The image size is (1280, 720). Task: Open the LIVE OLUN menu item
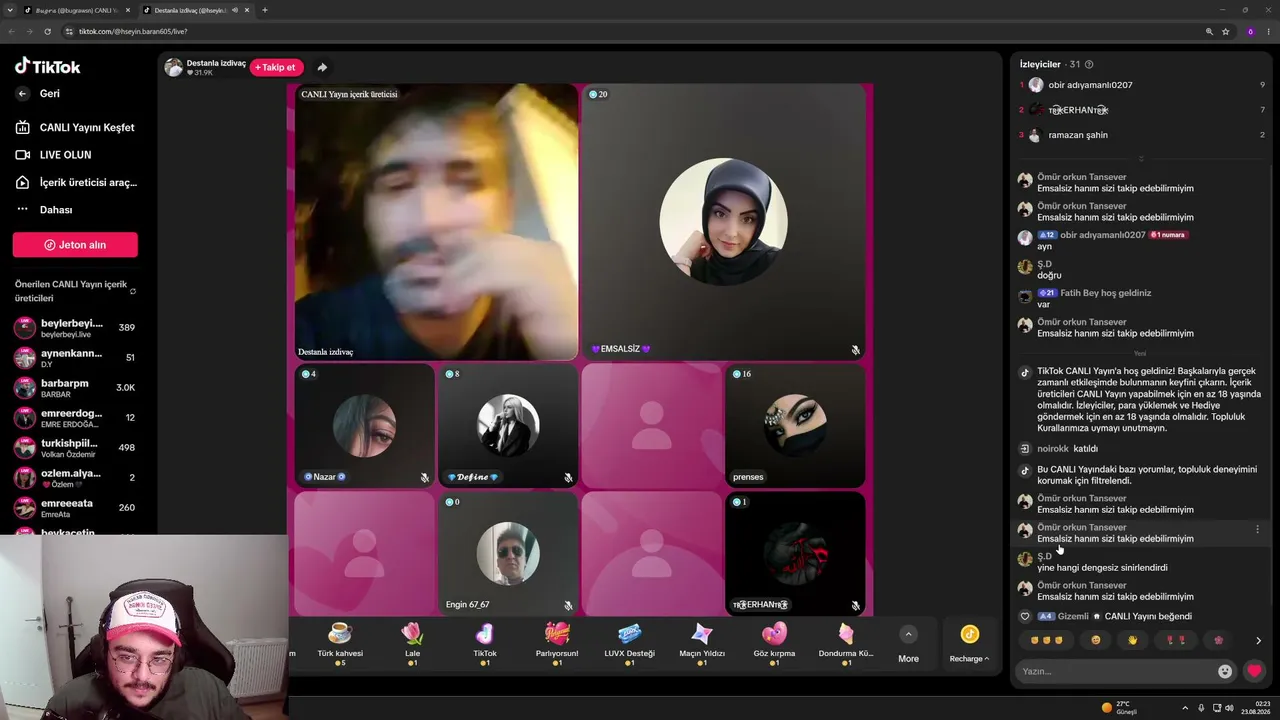coord(53,155)
